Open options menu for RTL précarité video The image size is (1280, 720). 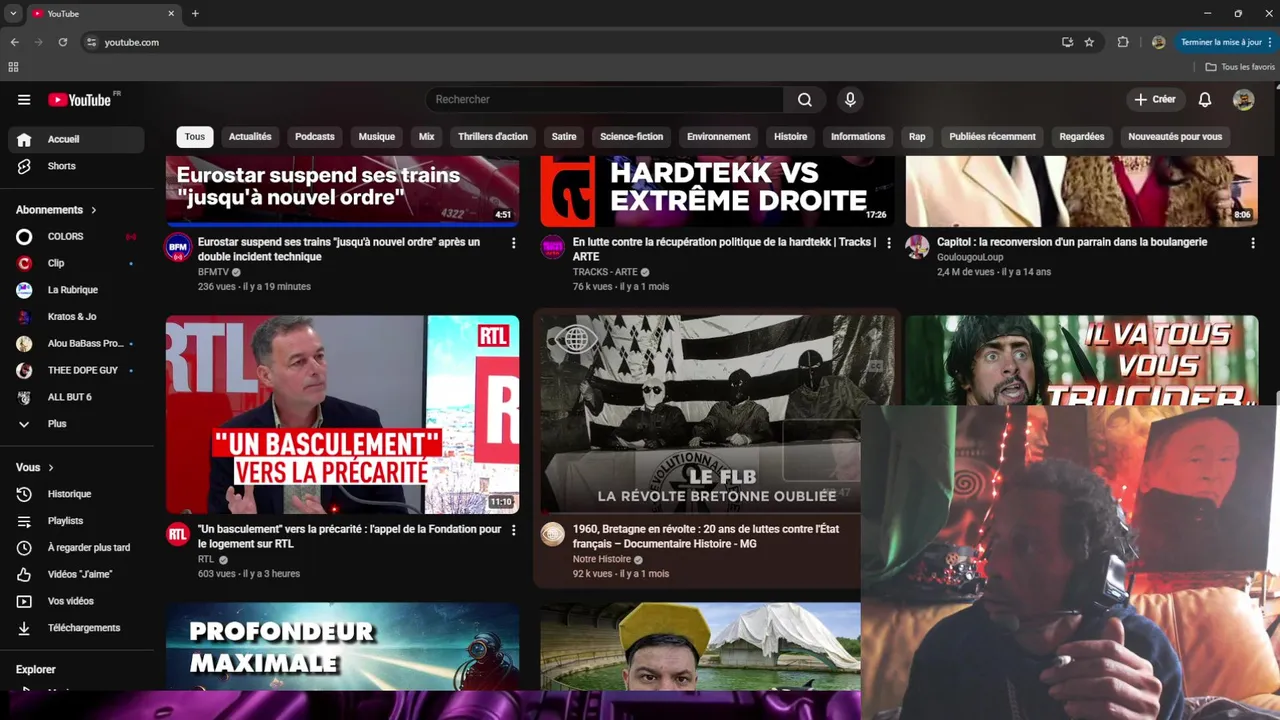514,530
